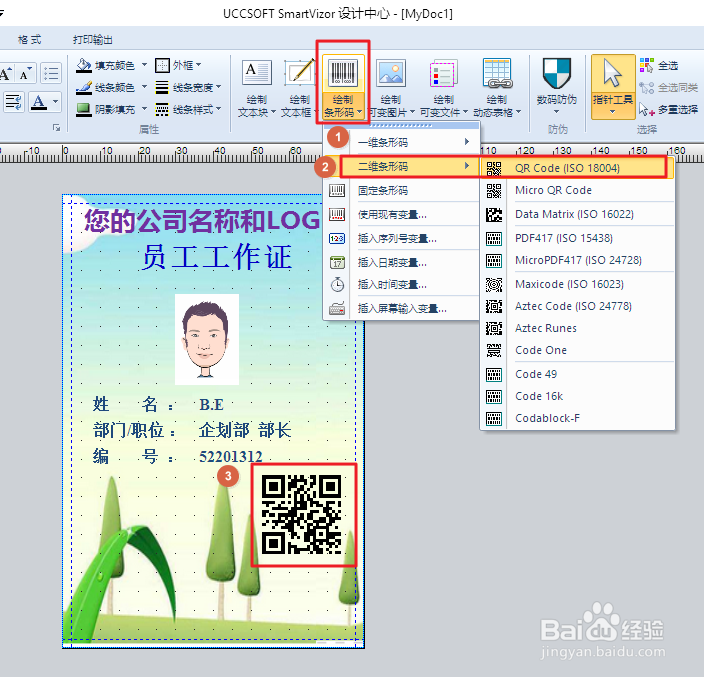704x677 pixels.
Task: Open the 属性 group dialog launcher
Action: pos(57,128)
